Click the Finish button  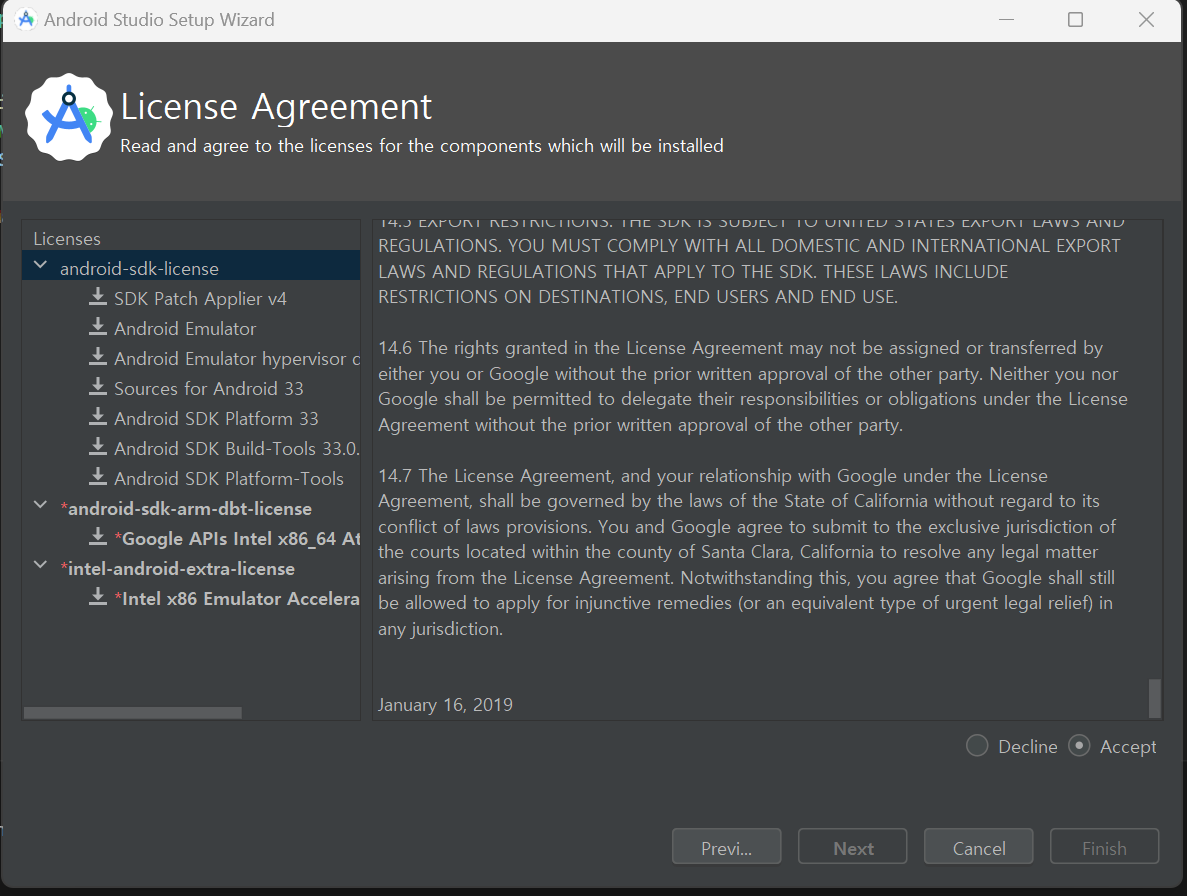click(x=1104, y=846)
